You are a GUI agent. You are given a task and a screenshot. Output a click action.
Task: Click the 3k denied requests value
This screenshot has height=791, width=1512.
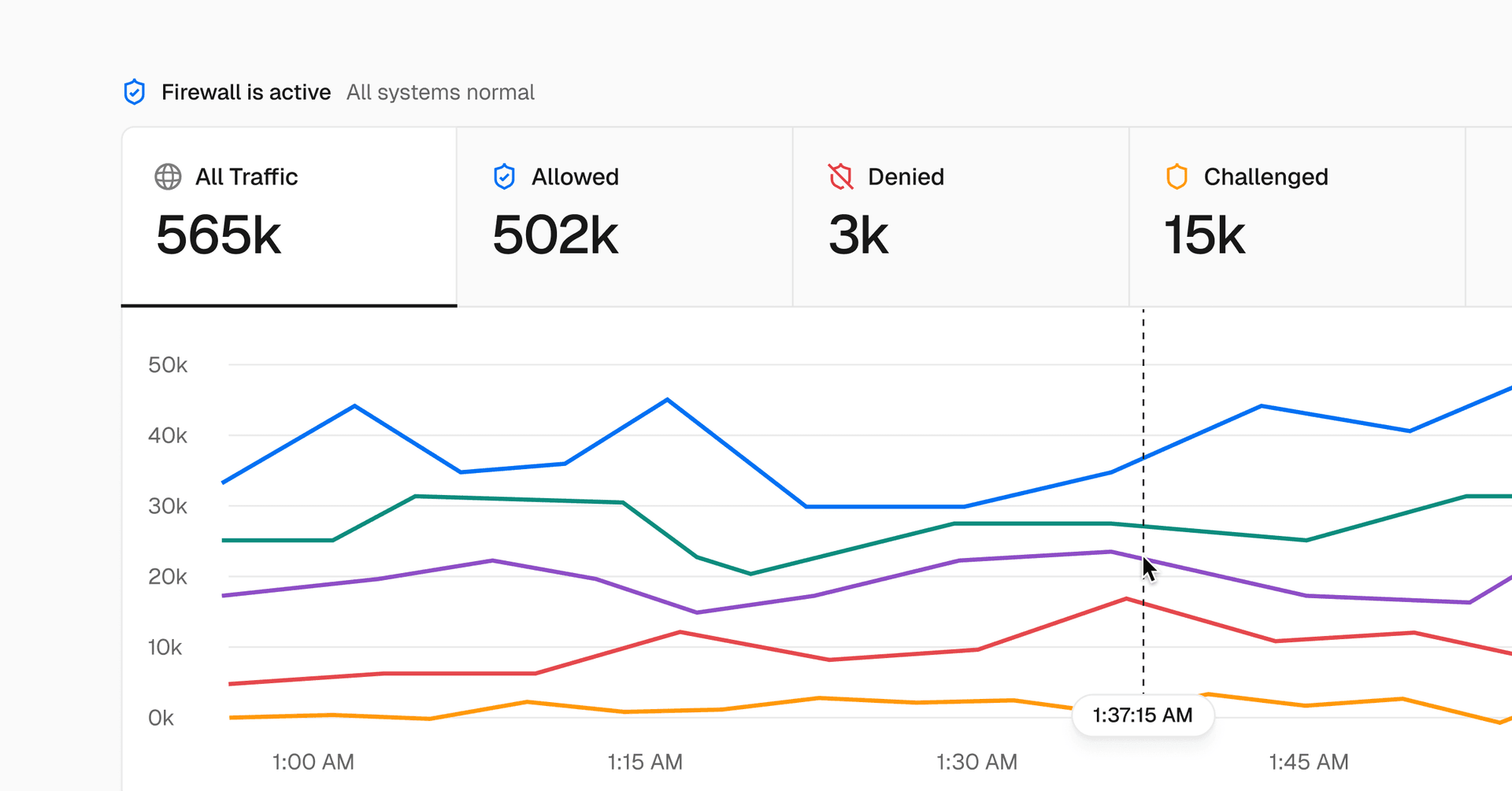(x=858, y=235)
